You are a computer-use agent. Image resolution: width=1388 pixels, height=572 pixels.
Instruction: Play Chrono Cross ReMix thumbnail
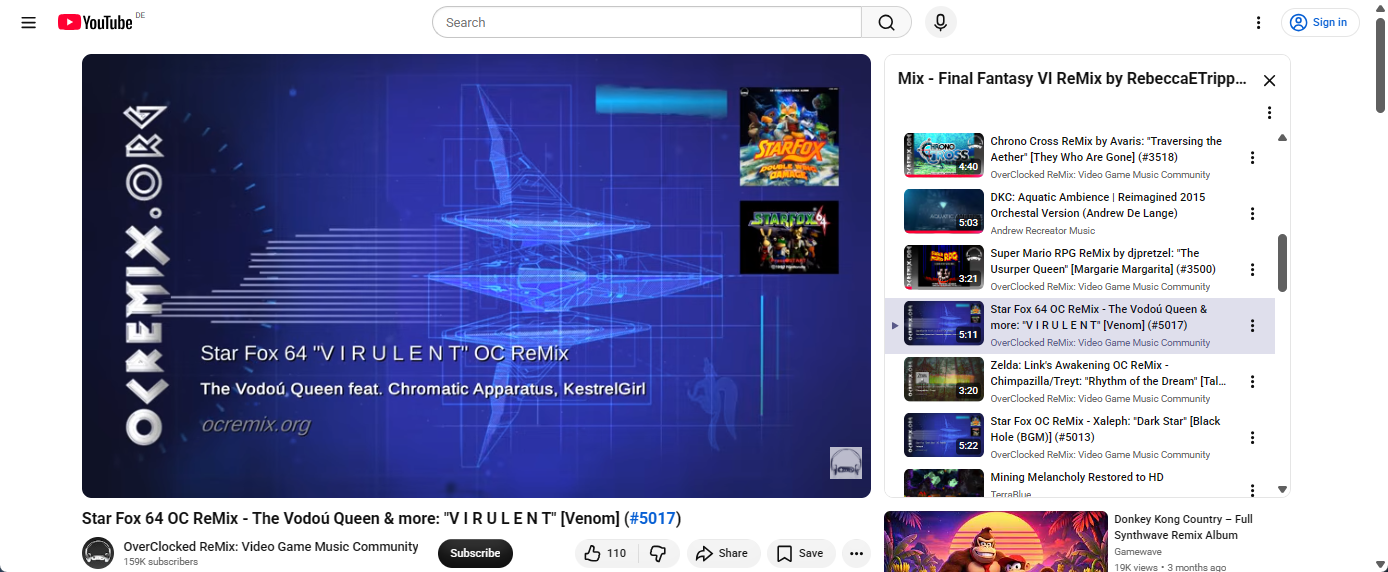944,155
